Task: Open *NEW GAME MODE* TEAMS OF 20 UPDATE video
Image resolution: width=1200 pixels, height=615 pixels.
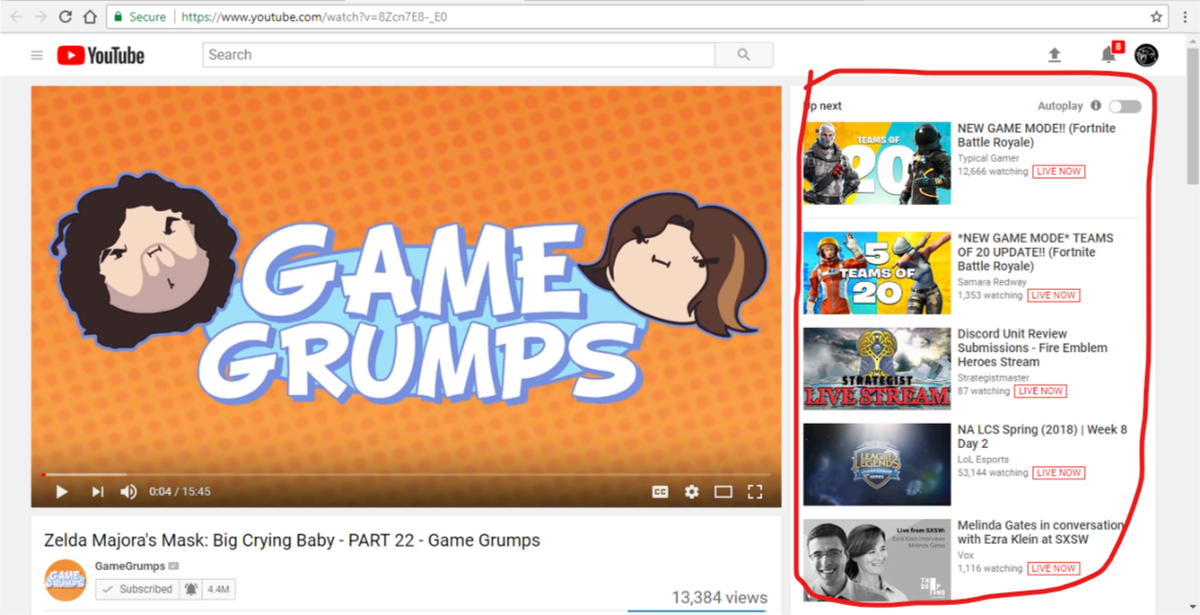Action: point(1036,252)
